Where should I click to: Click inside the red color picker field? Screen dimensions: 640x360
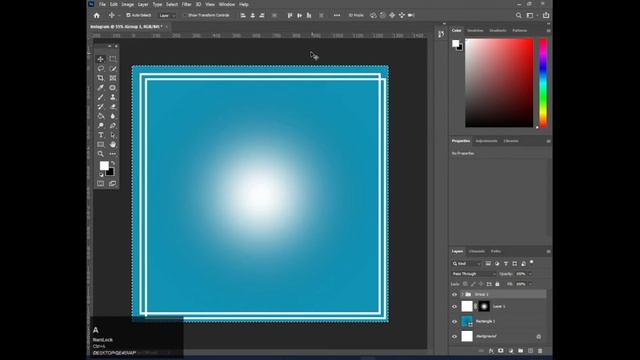[499, 83]
